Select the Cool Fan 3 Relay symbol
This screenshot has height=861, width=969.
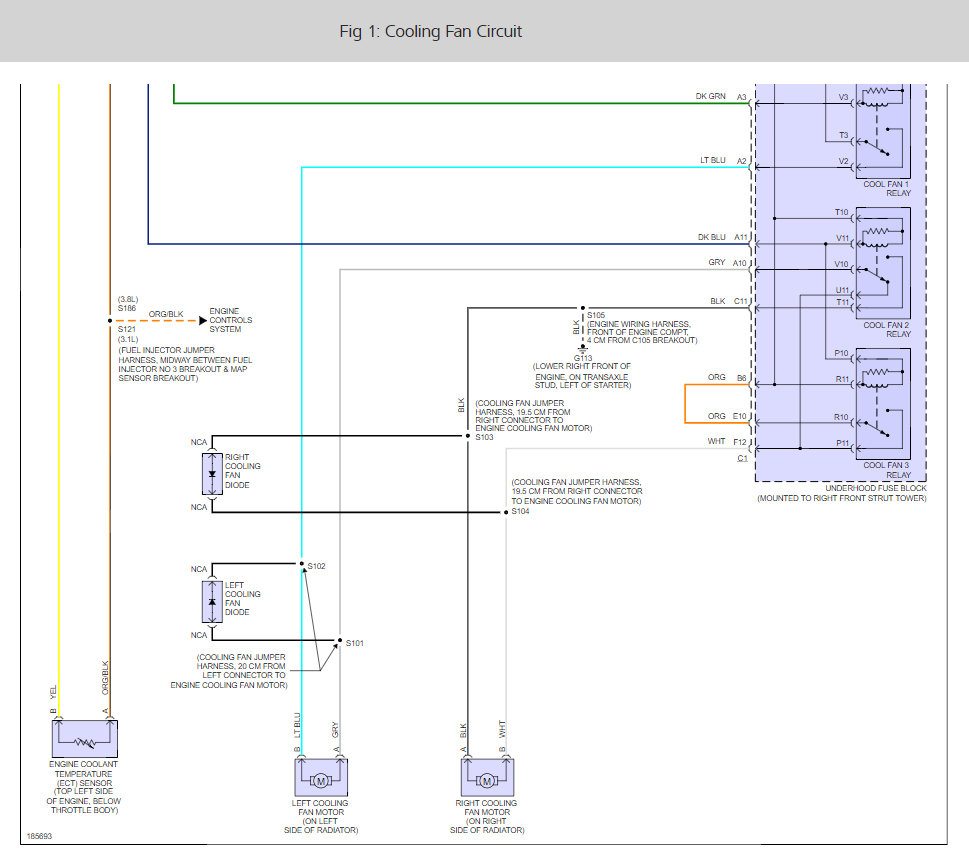[x=882, y=404]
